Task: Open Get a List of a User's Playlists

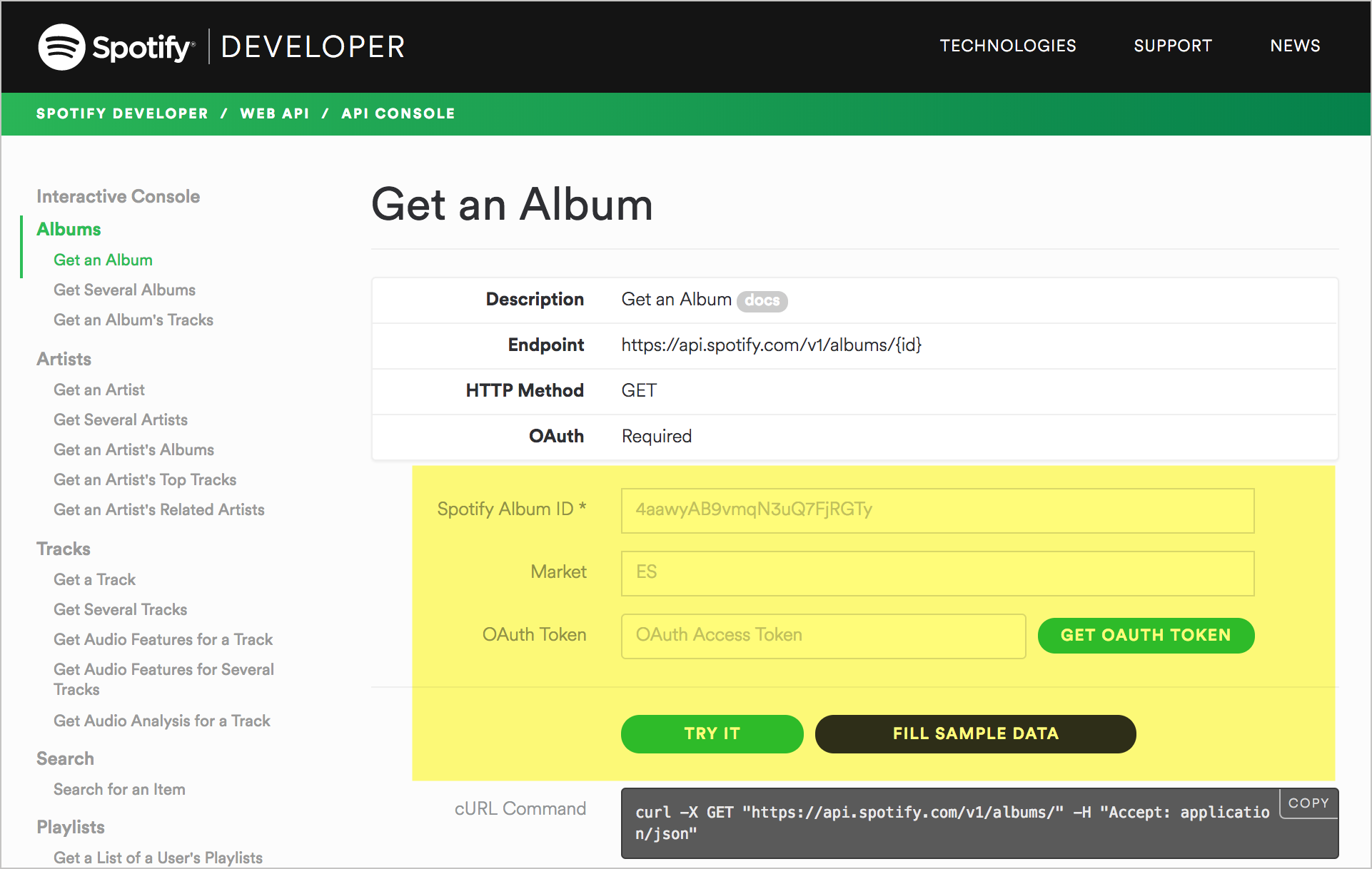Action: point(158,858)
